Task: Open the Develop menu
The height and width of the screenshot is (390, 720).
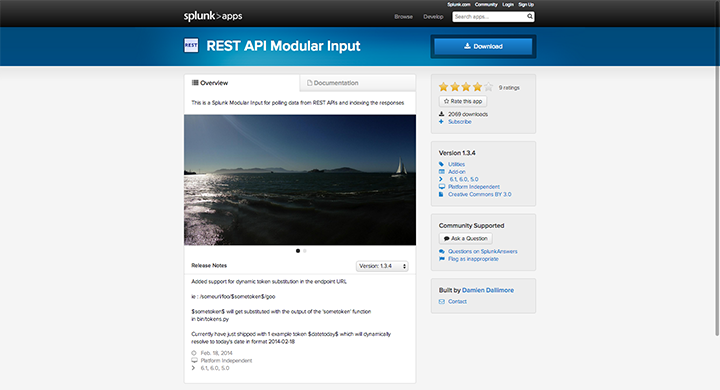Action: coord(433,17)
